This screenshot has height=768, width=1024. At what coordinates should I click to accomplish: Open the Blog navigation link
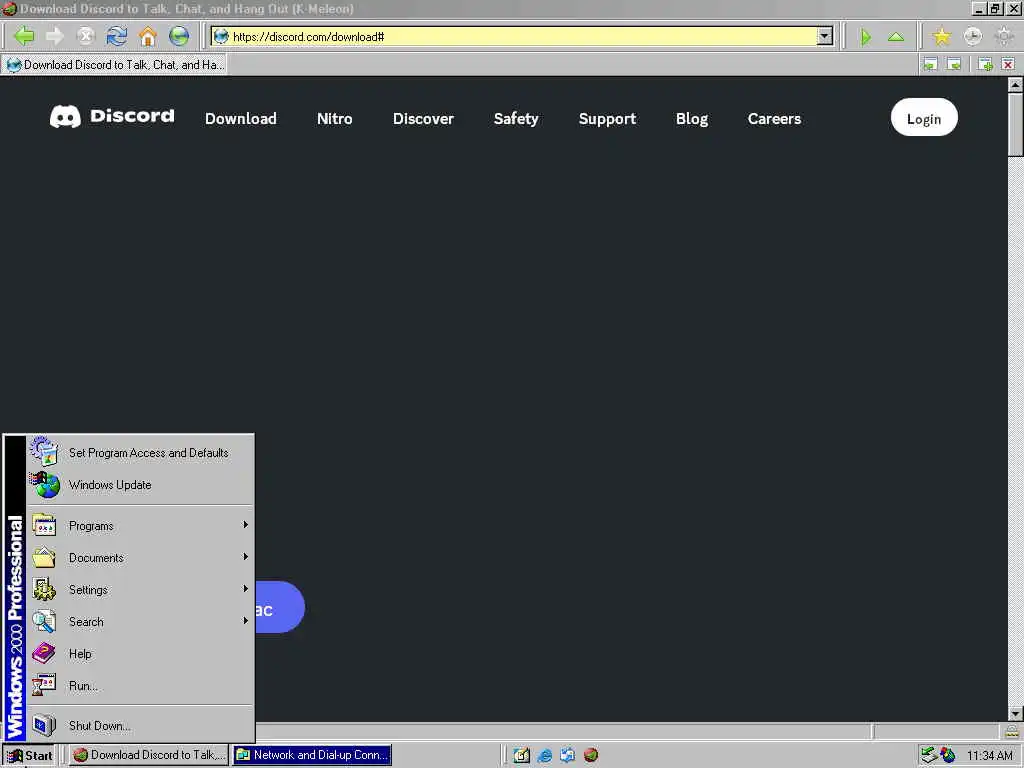pyautogui.click(x=692, y=118)
